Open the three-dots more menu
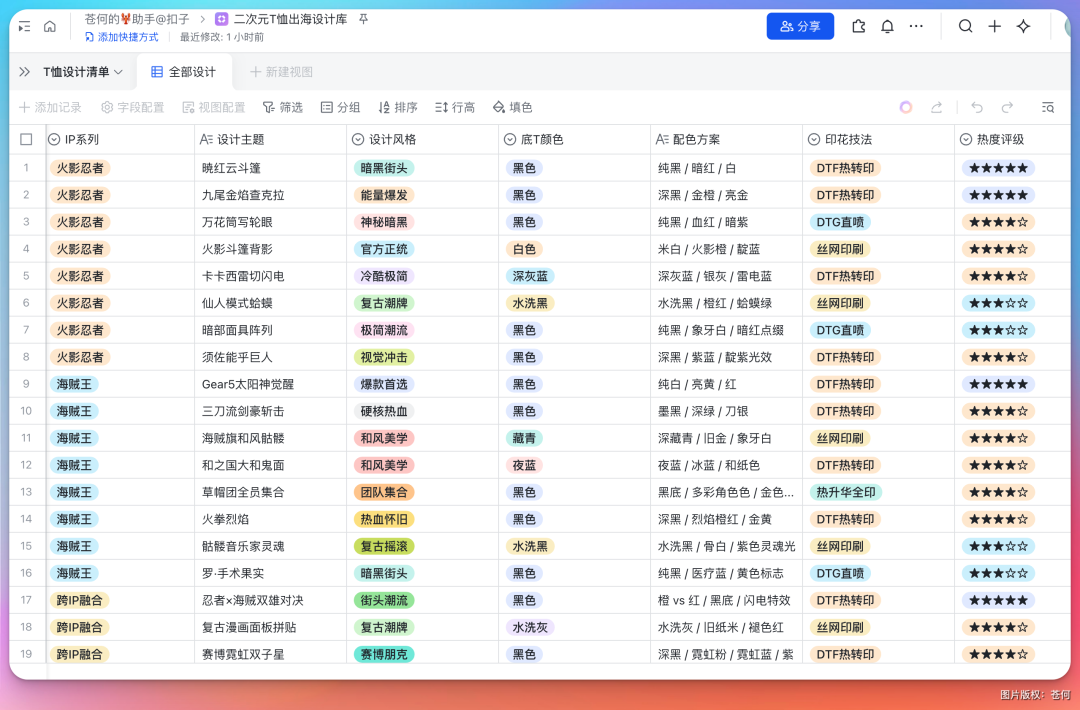The width and height of the screenshot is (1080, 710). pos(916,27)
